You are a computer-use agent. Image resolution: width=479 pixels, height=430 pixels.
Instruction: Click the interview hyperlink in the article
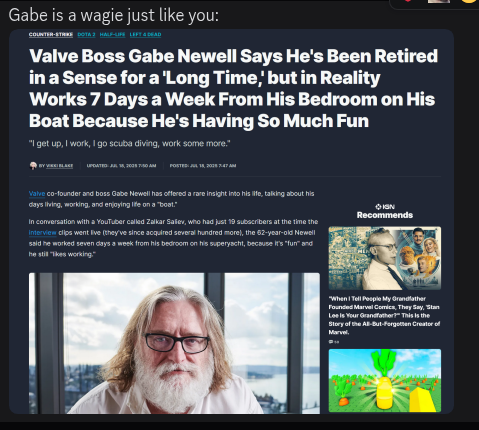pos(42,233)
